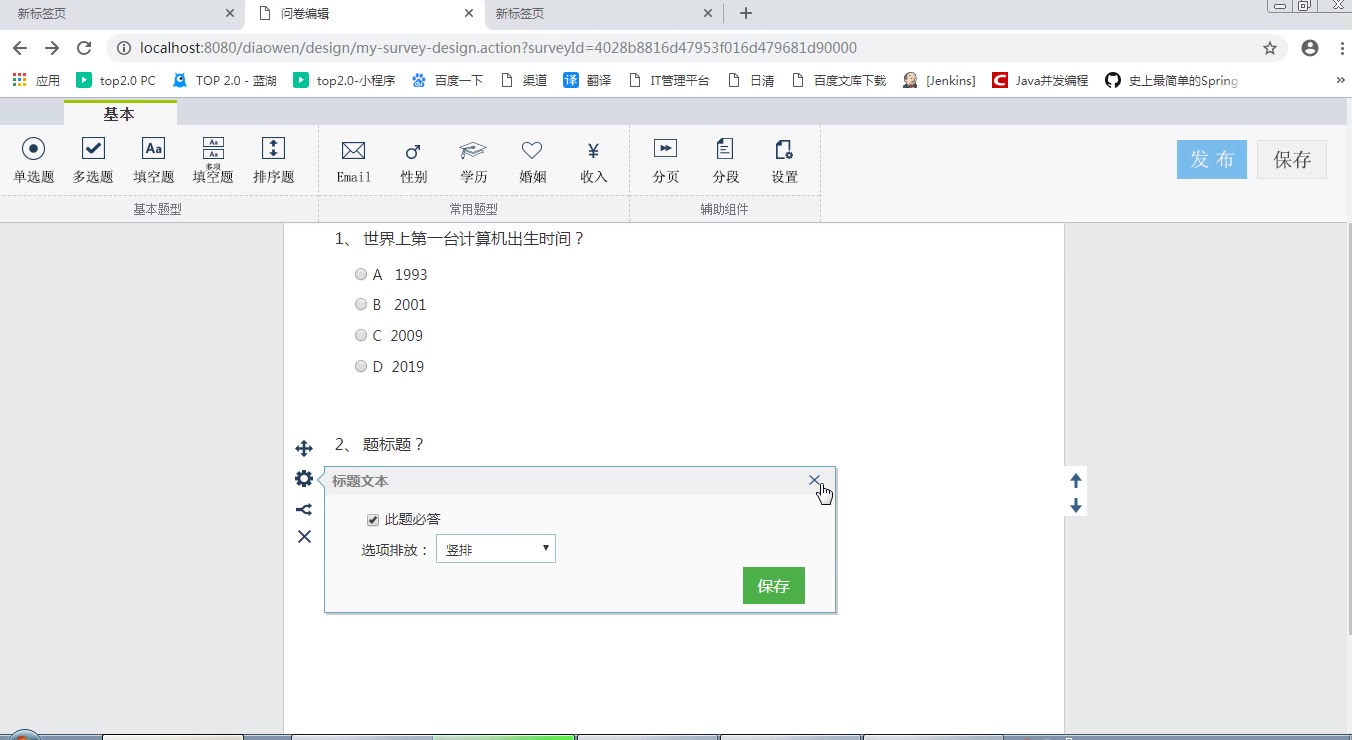Open the 应用 apps shortcut
The image size is (1352, 740).
pos(36,81)
